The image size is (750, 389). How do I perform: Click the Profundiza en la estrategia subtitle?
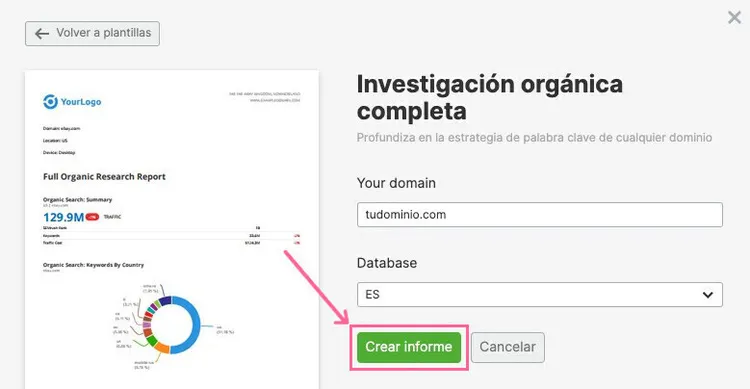(534, 138)
